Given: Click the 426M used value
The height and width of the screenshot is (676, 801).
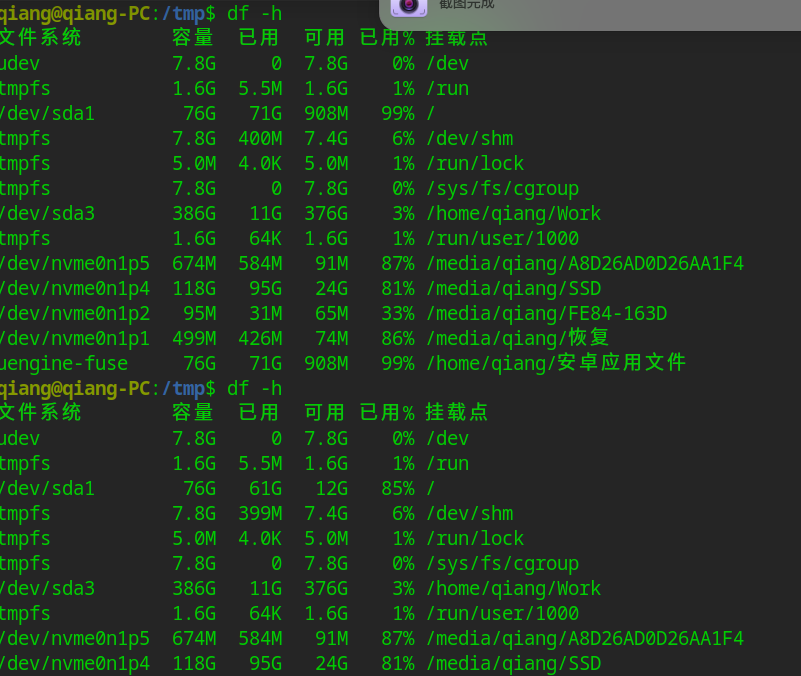Looking at the screenshot, I should tap(260, 338).
